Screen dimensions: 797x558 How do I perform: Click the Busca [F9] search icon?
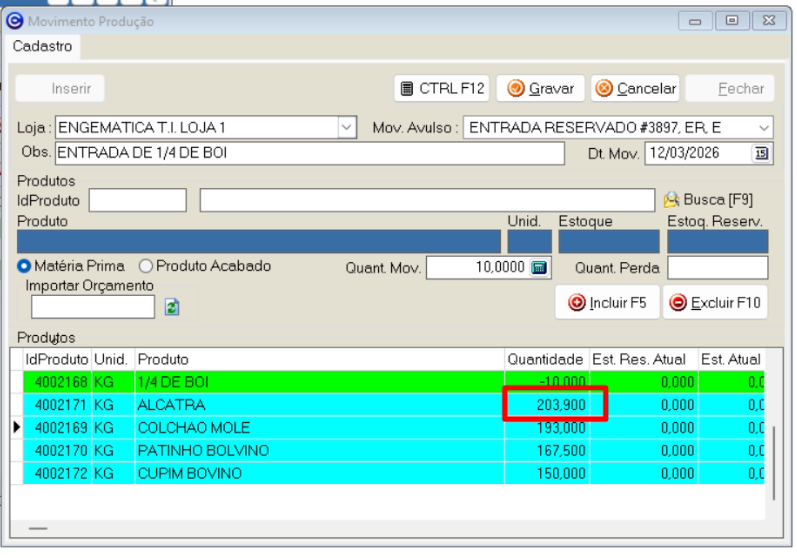point(672,200)
